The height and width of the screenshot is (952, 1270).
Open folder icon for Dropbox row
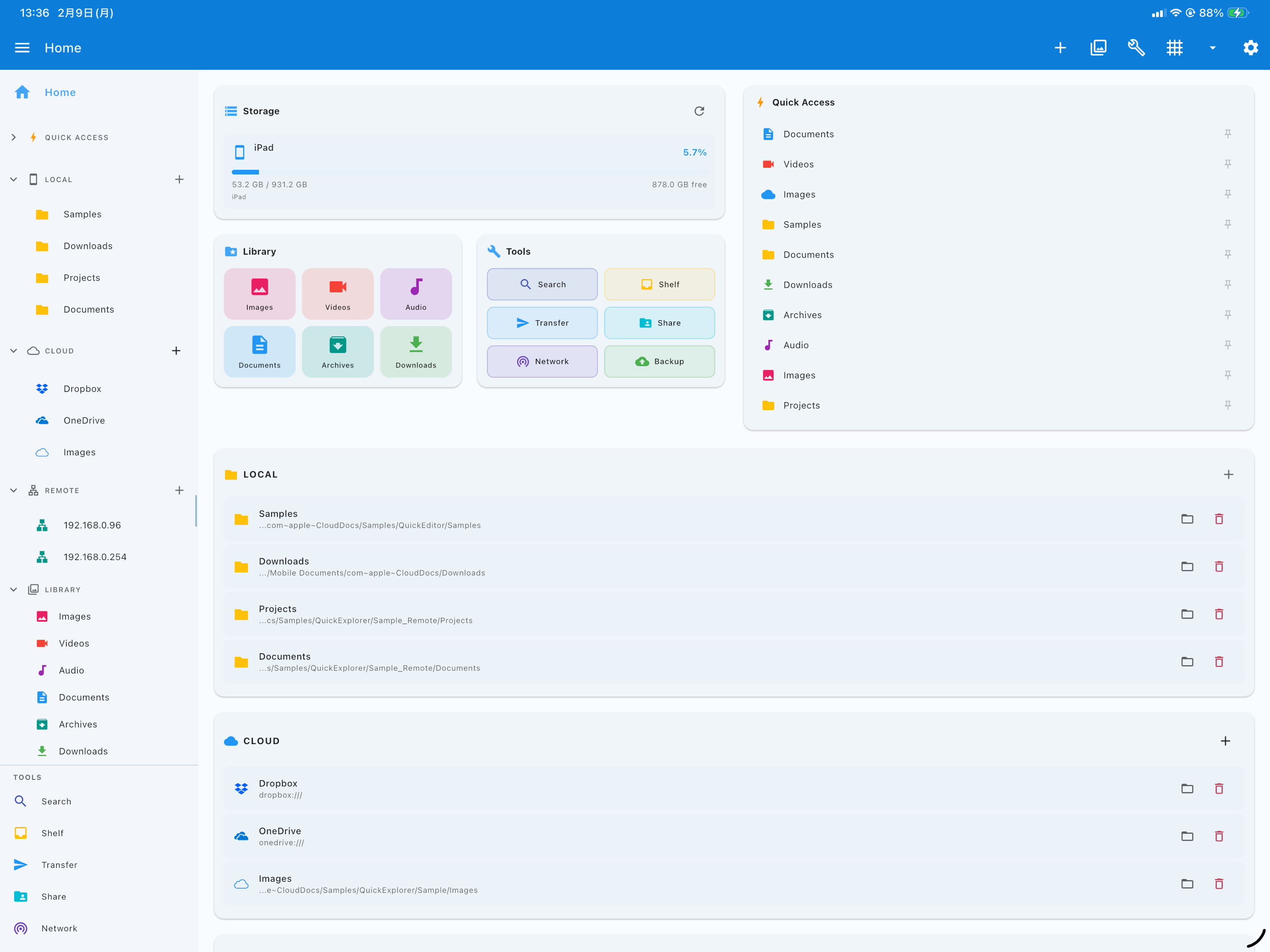pyautogui.click(x=1187, y=788)
